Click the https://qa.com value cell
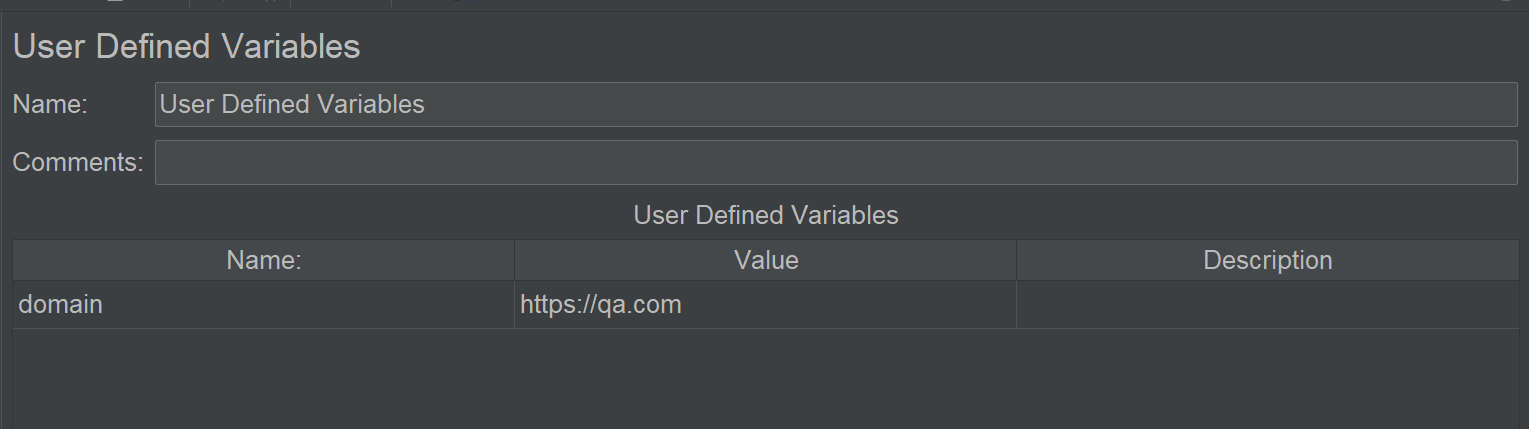This screenshot has height=429, width=1529. (x=766, y=304)
